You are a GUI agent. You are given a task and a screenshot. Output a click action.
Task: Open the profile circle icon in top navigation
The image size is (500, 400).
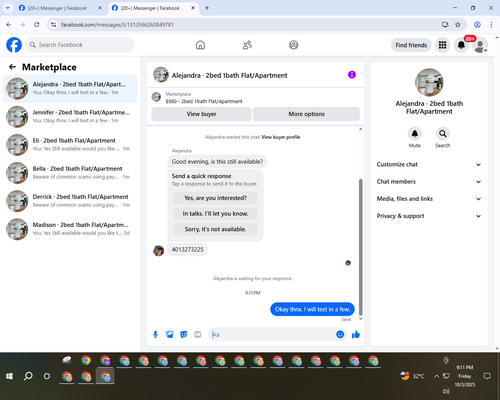[x=294, y=45]
